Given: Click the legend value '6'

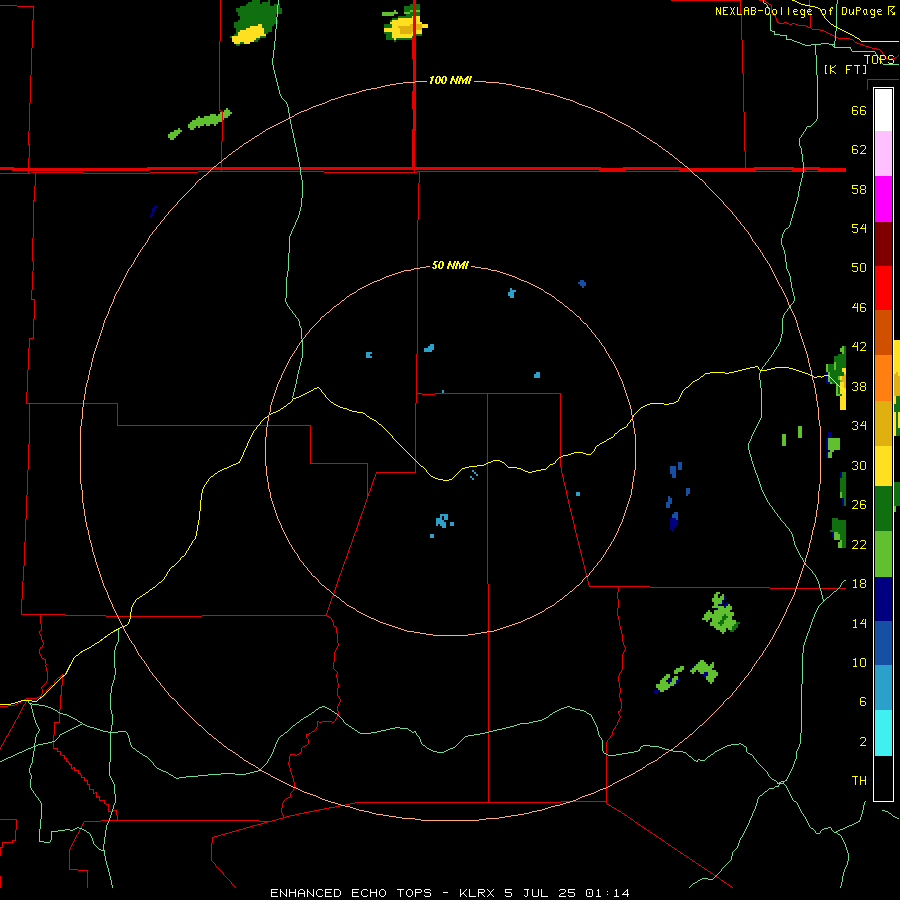Looking at the screenshot, I should coord(862,701).
